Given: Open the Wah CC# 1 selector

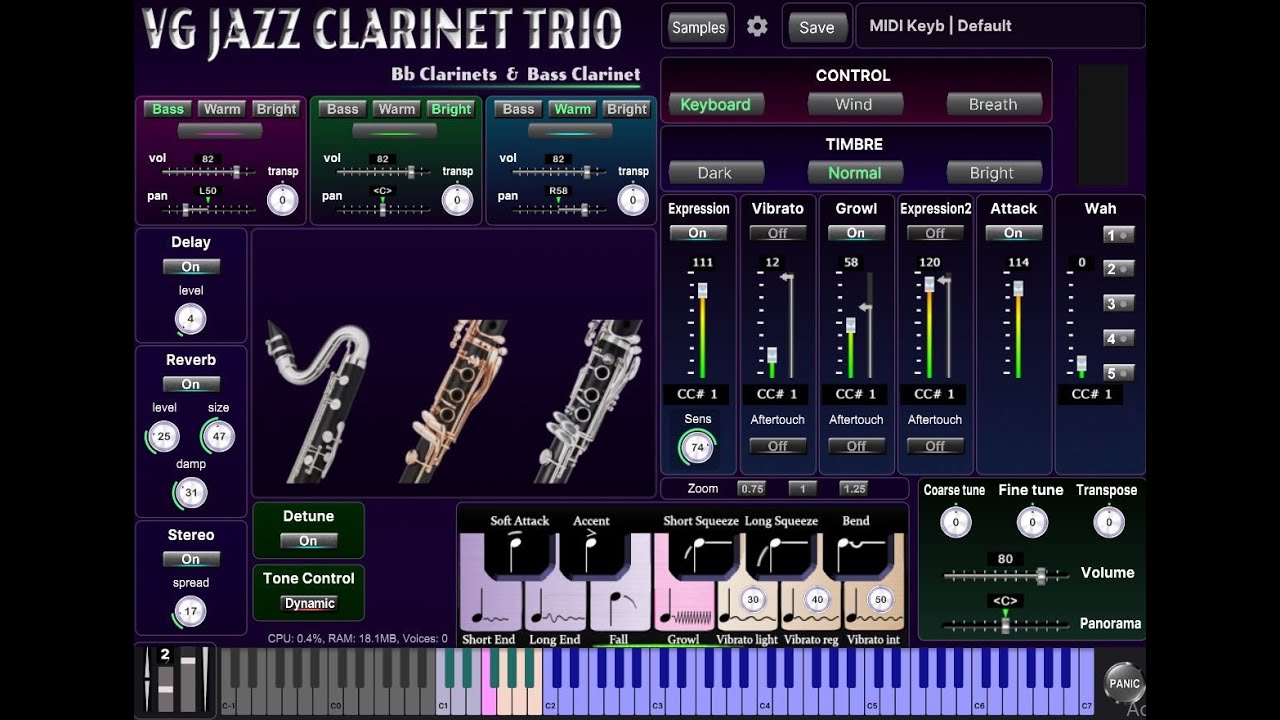Looking at the screenshot, I should pyautogui.click(x=1091, y=394).
